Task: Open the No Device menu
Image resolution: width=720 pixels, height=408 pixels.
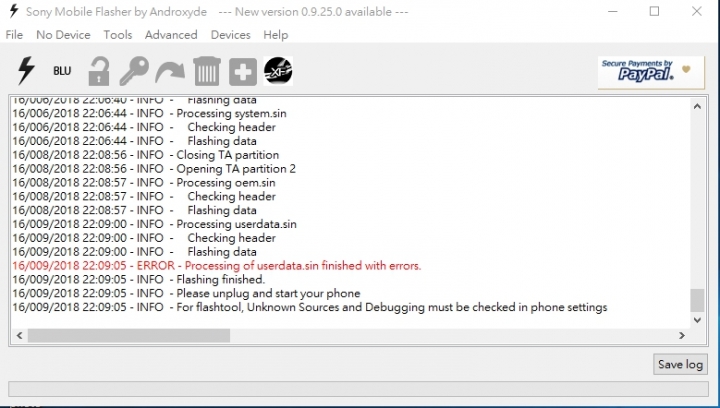Action: (x=63, y=35)
